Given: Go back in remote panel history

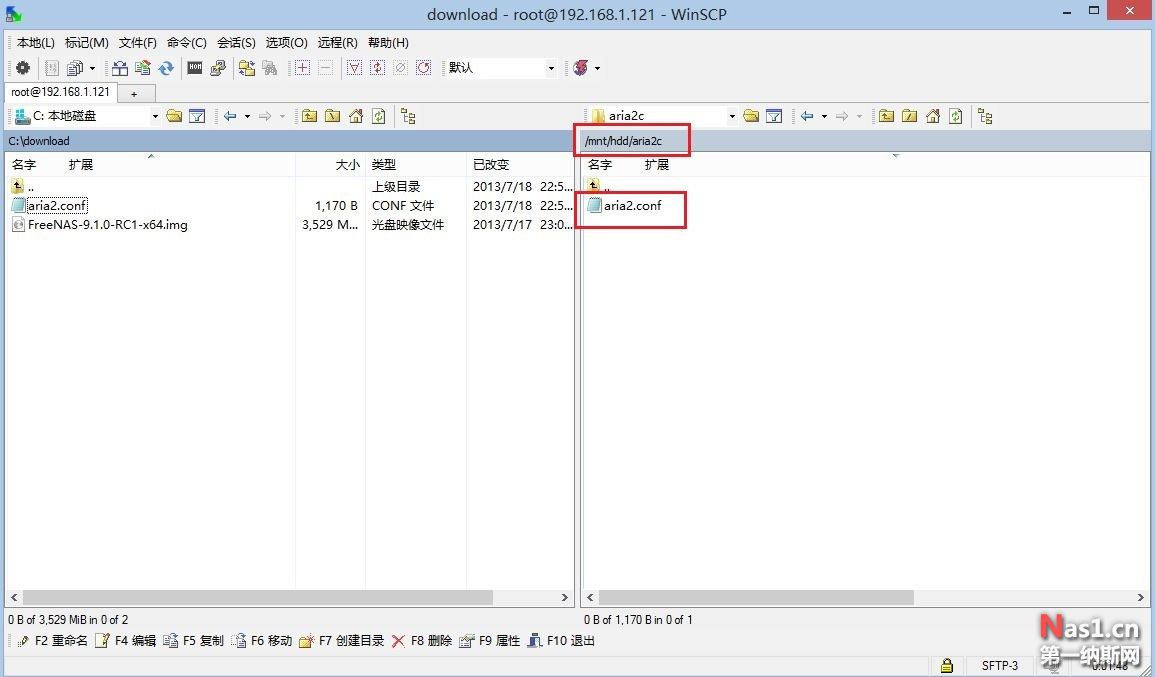Looking at the screenshot, I should (x=807, y=116).
